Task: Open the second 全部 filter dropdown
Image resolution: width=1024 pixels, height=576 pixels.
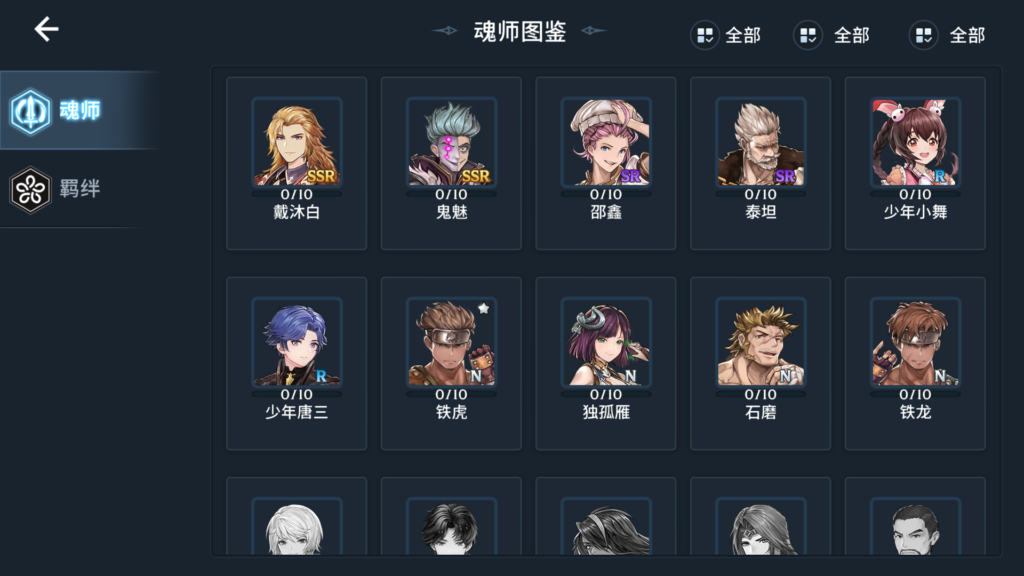Action: [x=831, y=35]
